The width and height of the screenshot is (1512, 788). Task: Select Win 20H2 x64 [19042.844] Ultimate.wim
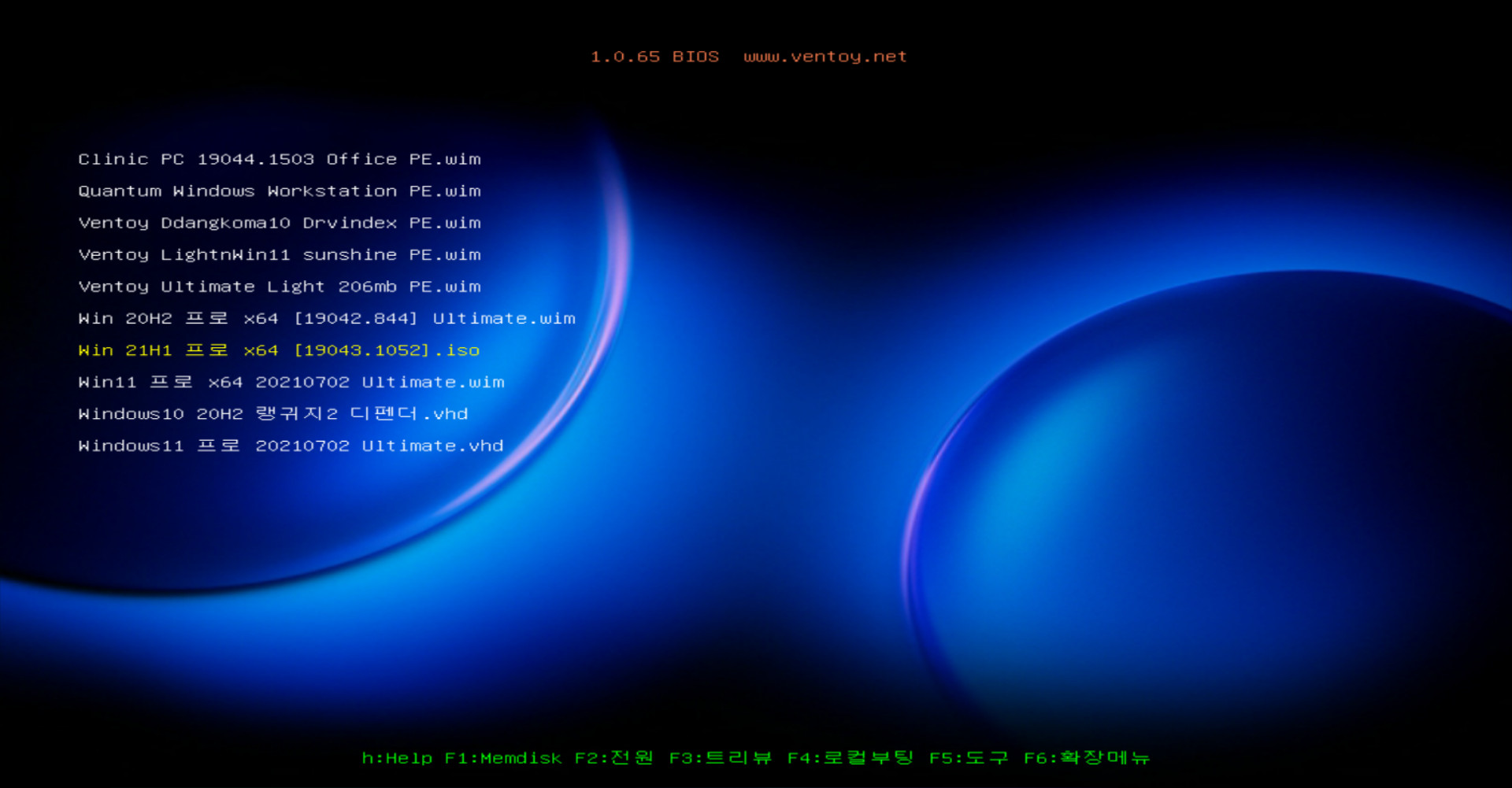click(327, 318)
